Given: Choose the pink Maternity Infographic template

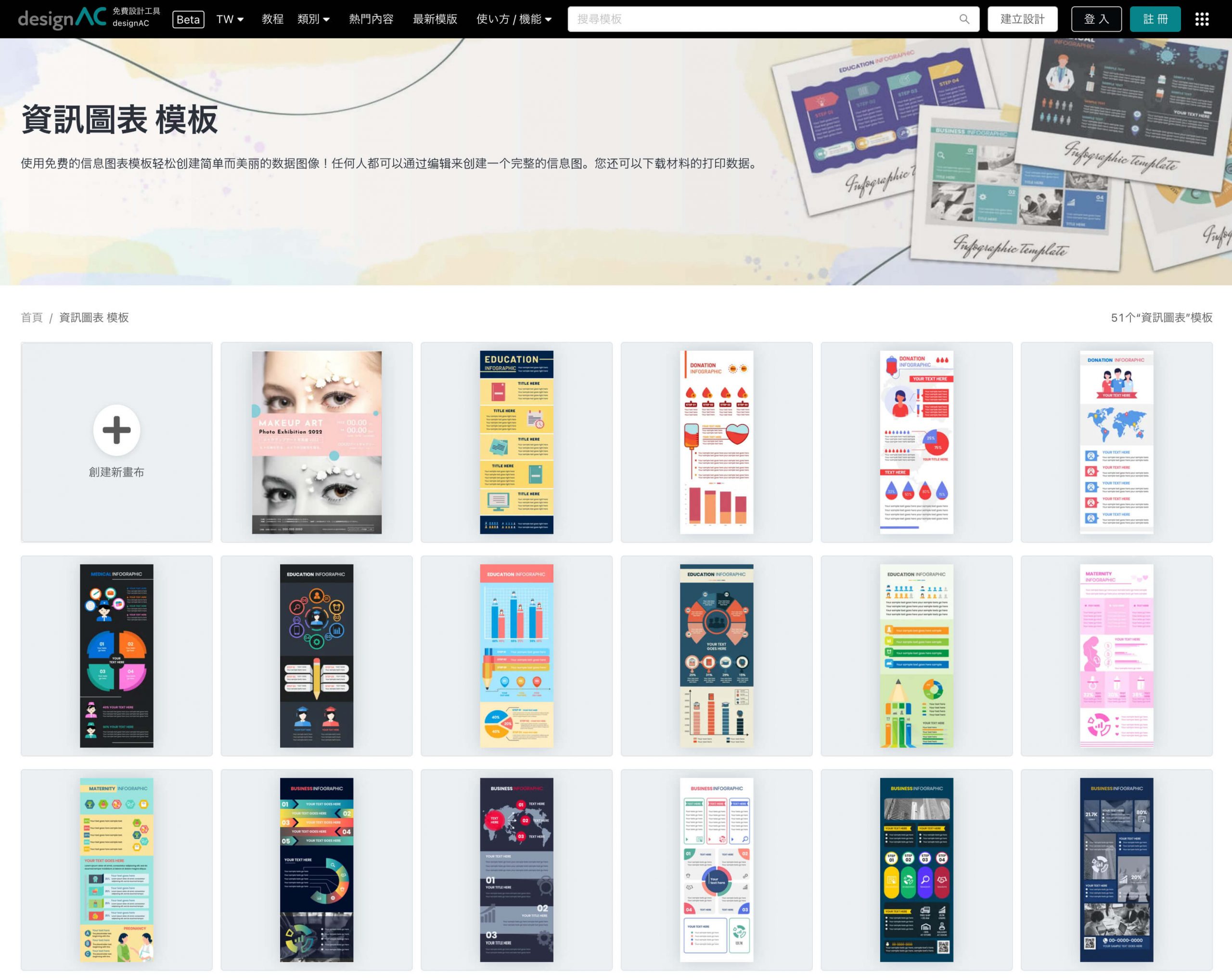Looking at the screenshot, I should [x=1116, y=656].
